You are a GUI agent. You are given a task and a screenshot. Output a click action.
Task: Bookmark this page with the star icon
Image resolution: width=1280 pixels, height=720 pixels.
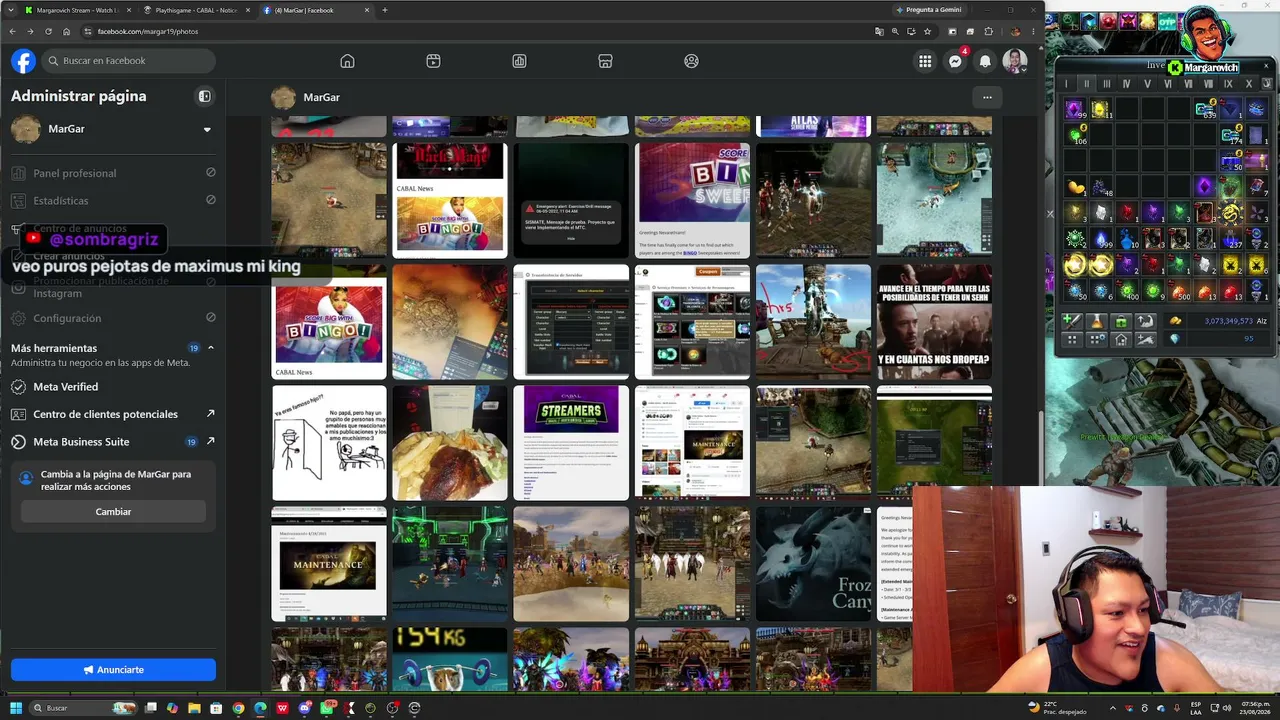click(928, 31)
